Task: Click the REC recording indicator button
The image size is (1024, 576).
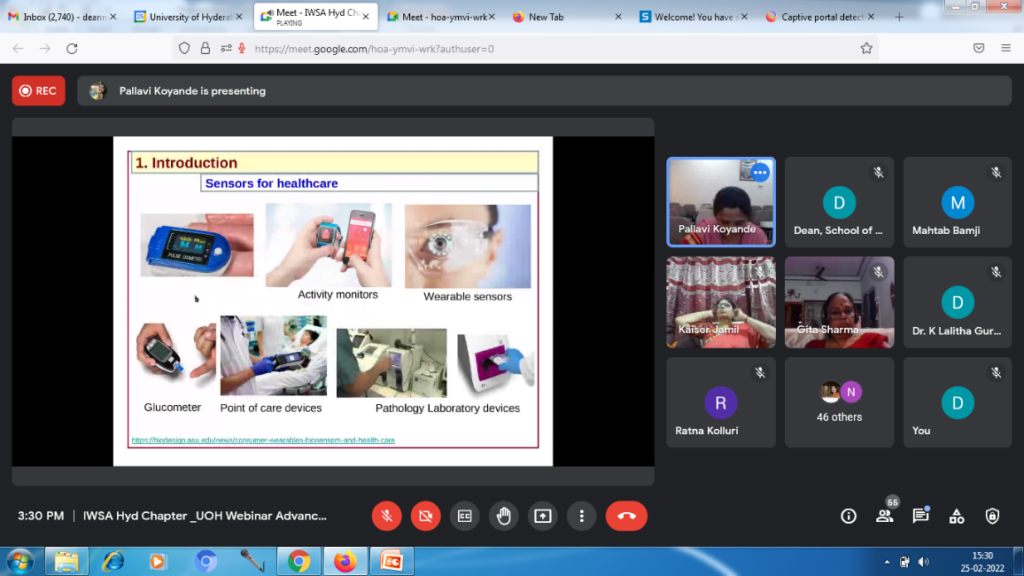Action: pyautogui.click(x=38, y=91)
